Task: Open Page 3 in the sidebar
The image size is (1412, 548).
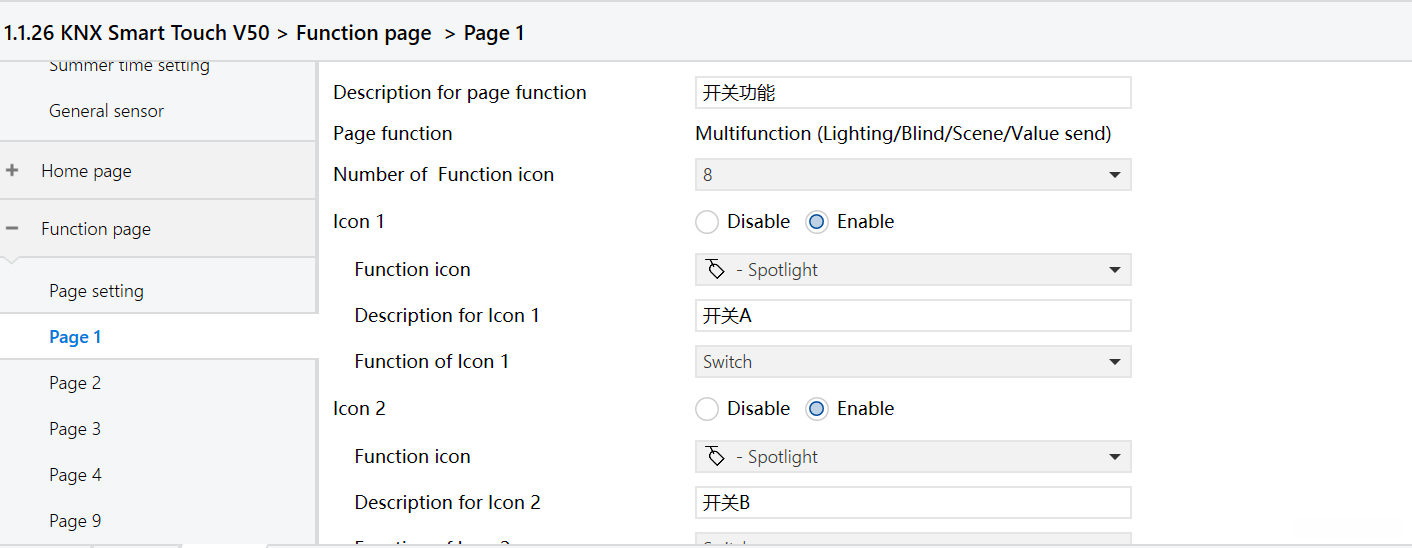Action: pyautogui.click(x=75, y=429)
